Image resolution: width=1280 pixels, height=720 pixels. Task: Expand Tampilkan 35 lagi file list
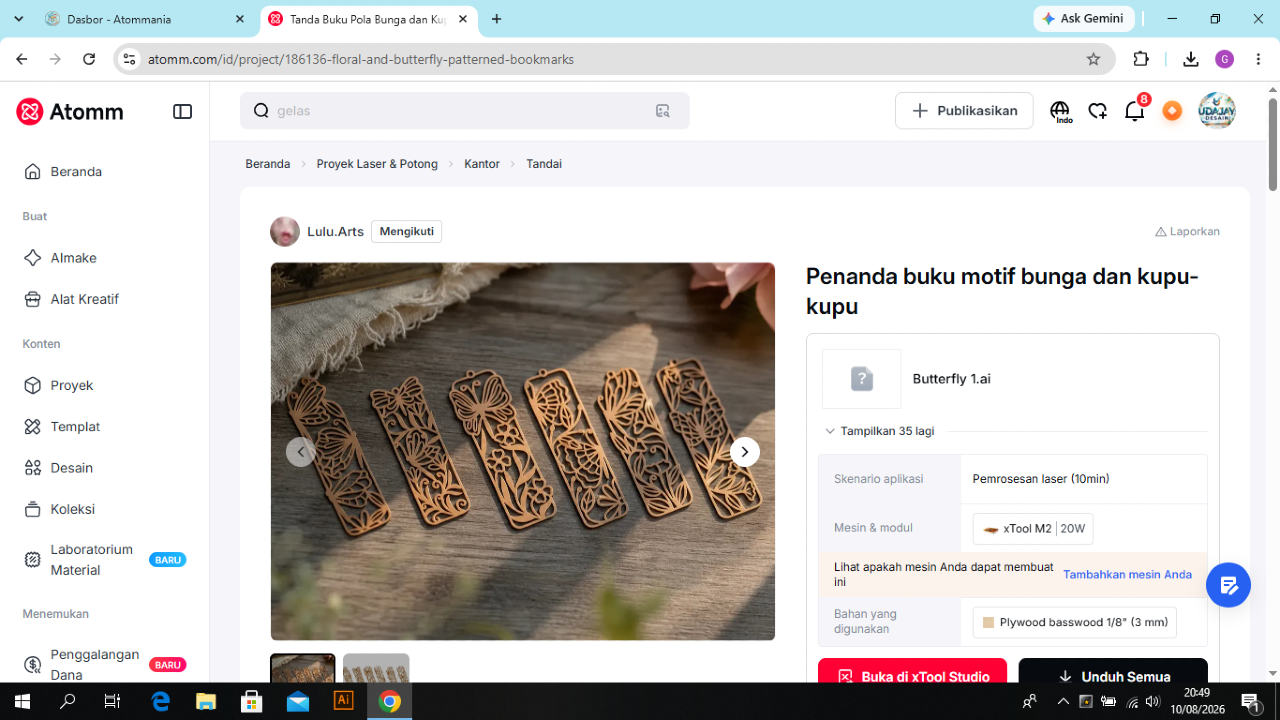(880, 431)
